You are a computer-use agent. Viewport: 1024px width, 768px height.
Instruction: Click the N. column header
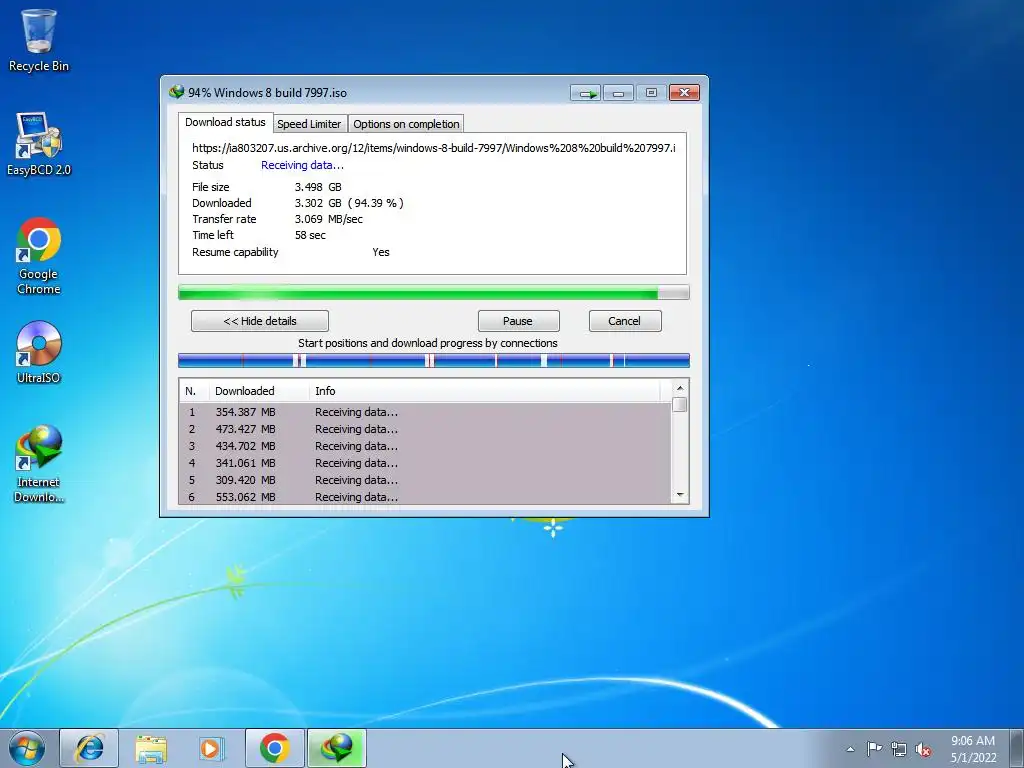pyautogui.click(x=194, y=391)
